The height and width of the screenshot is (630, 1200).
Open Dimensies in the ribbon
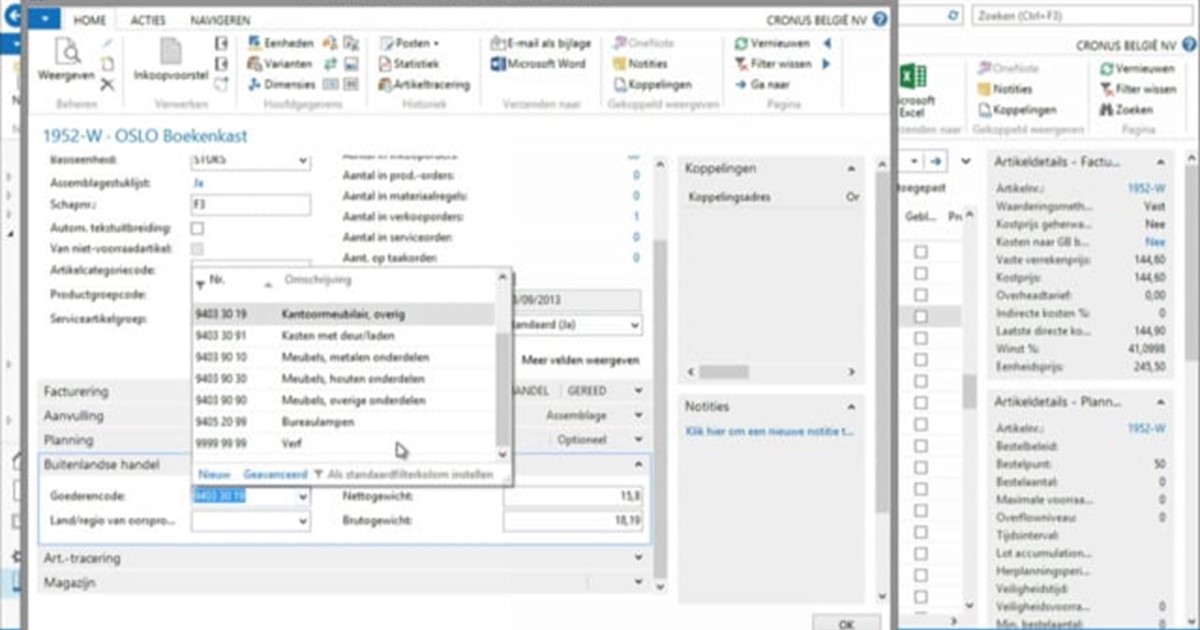coord(281,85)
